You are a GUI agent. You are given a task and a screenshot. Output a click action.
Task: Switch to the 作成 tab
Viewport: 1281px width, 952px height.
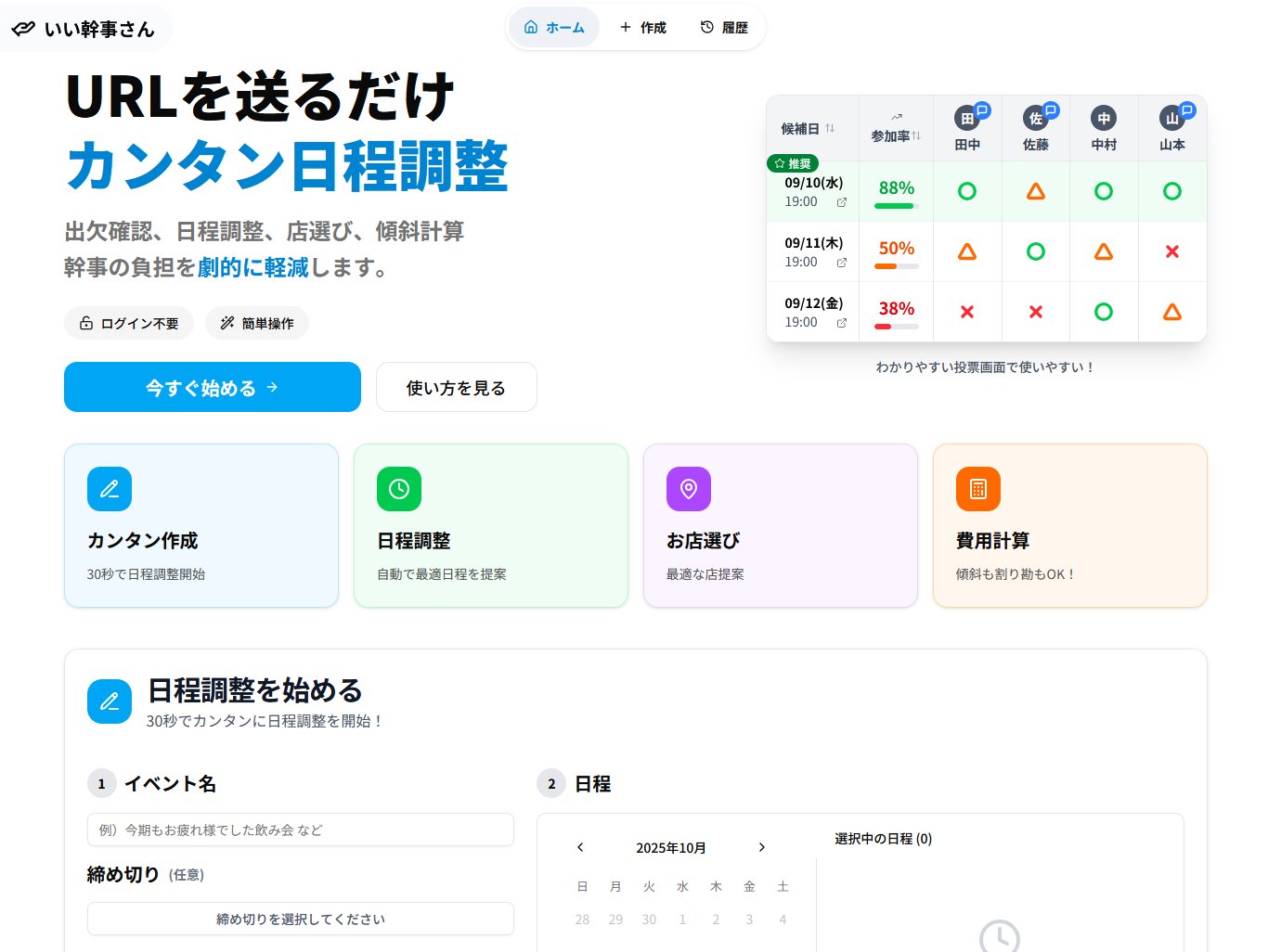pyautogui.click(x=642, y=27)
